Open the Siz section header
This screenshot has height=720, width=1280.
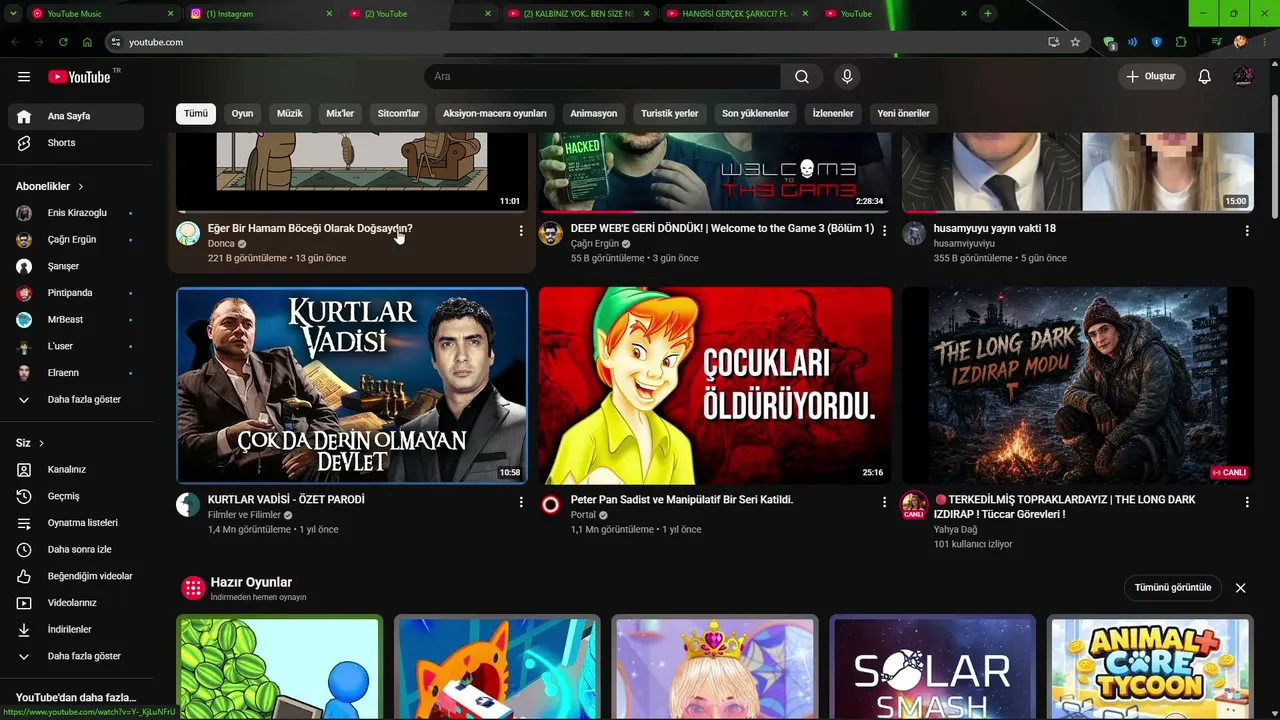(x=30, y=443)
